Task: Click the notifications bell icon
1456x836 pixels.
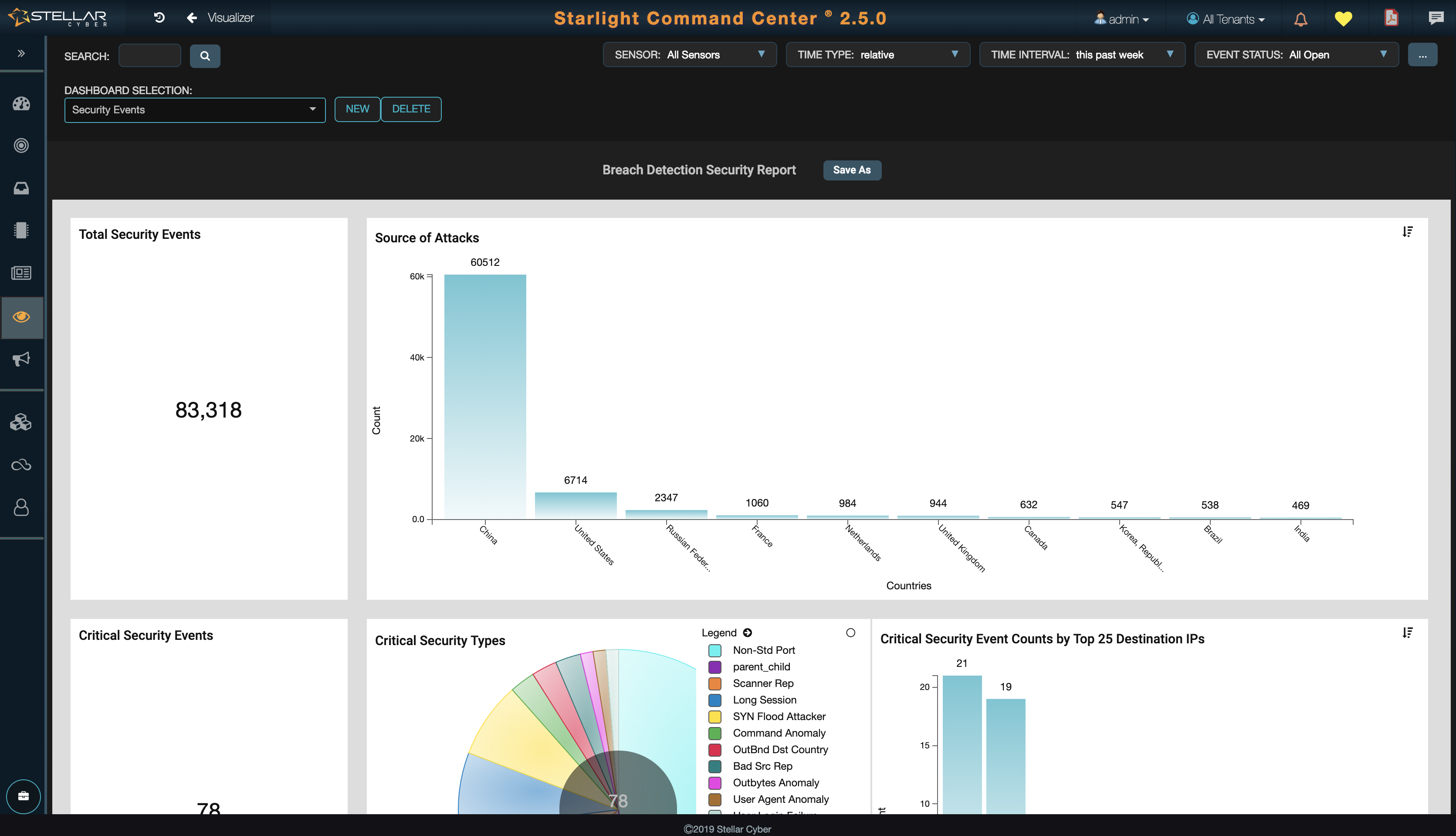Action: click(1300, 20)
